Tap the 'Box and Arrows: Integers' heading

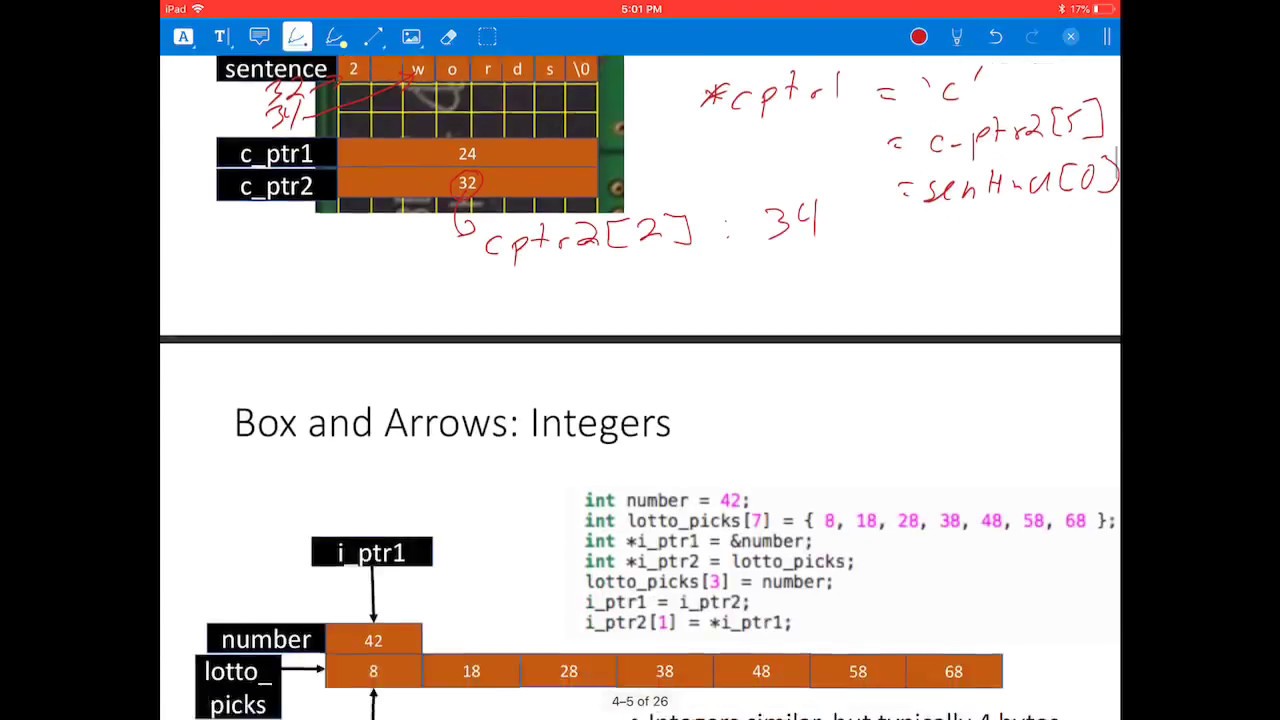click(452, 423)
